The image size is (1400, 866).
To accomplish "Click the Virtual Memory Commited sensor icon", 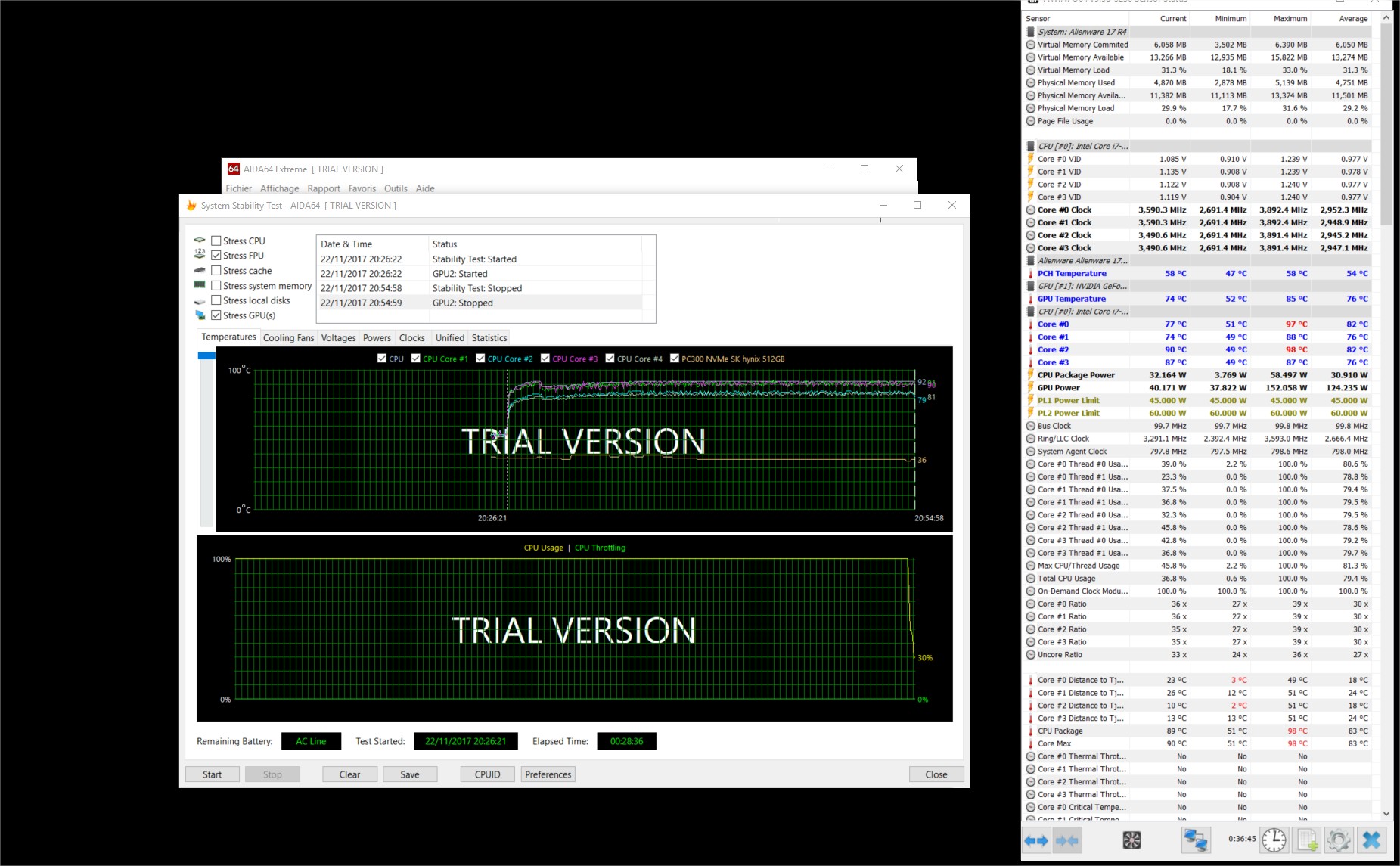I will point(1030,45).
